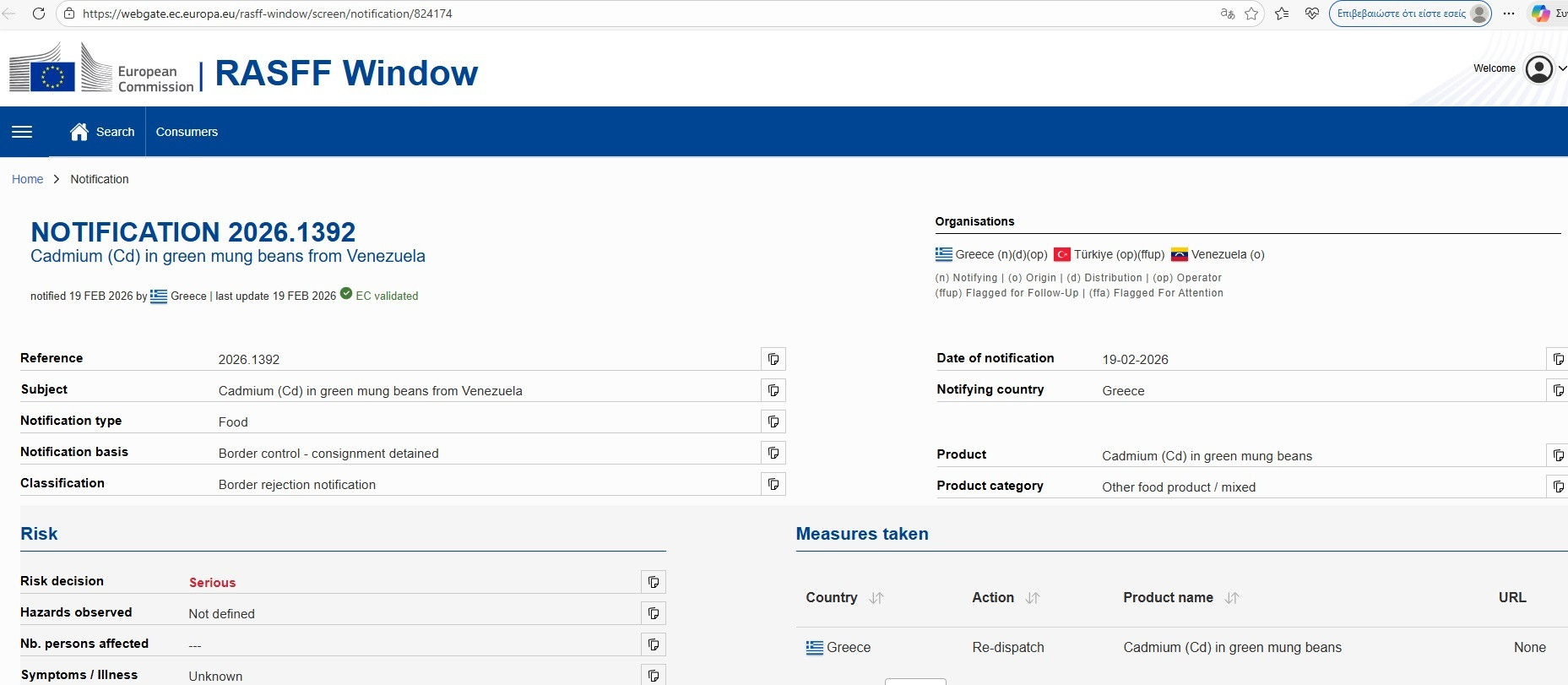Image resolution: width=1568 pixels, height=685 pixels.
Task: Add page to favorites with star icon
Action: [1251, 14]
